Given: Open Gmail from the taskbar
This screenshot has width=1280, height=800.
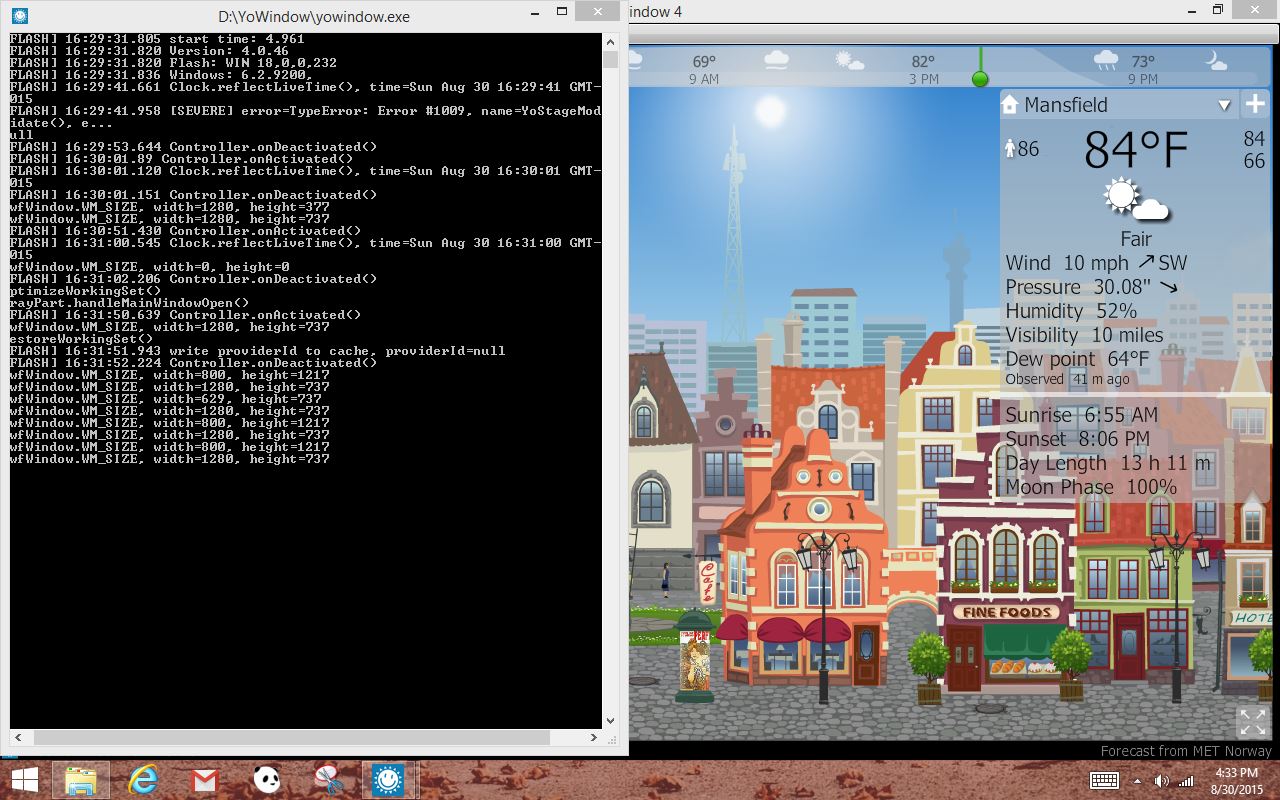Looking at the screenshot, I should [204, 779].
